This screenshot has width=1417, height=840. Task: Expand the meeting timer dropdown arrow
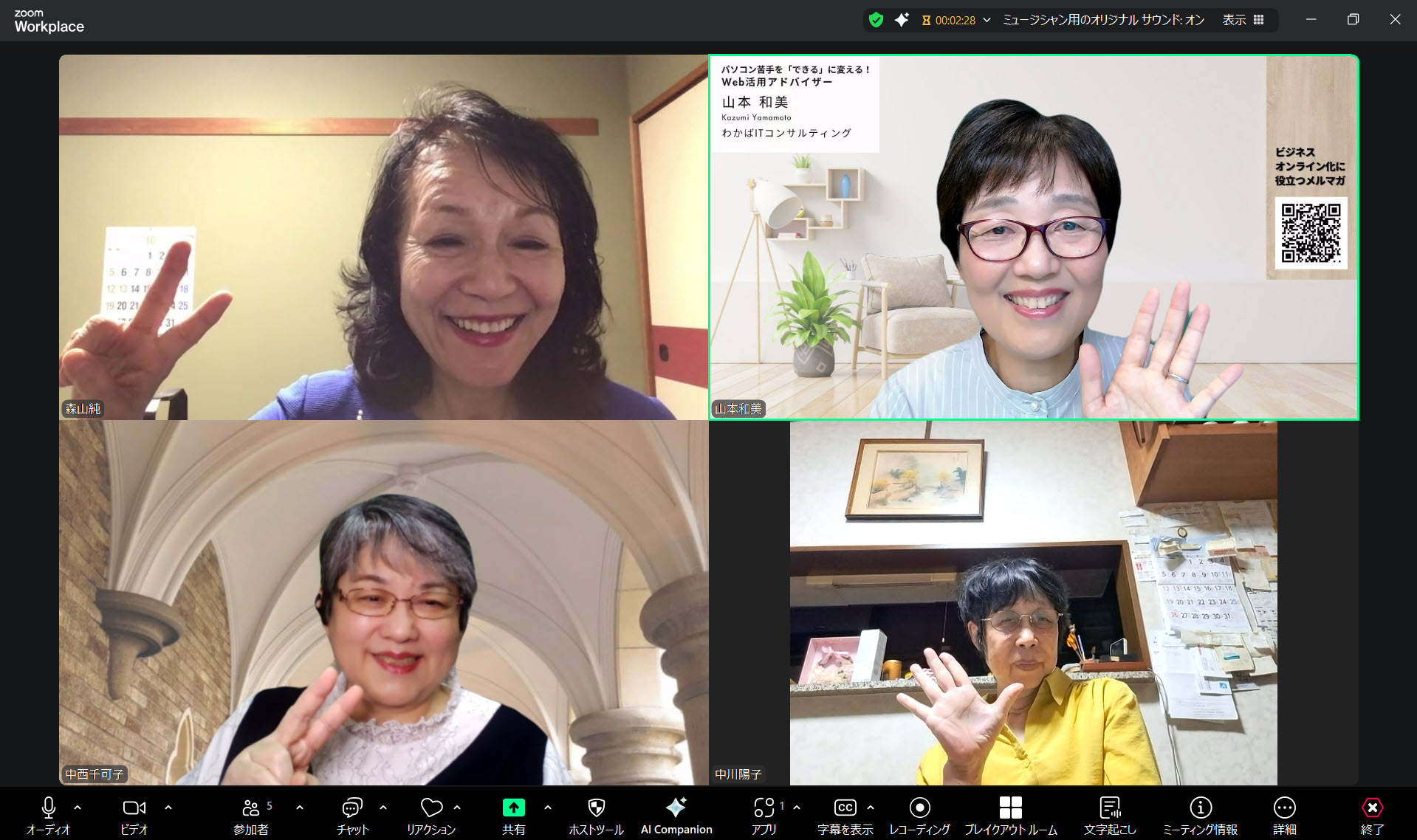(x=987, y=20)
